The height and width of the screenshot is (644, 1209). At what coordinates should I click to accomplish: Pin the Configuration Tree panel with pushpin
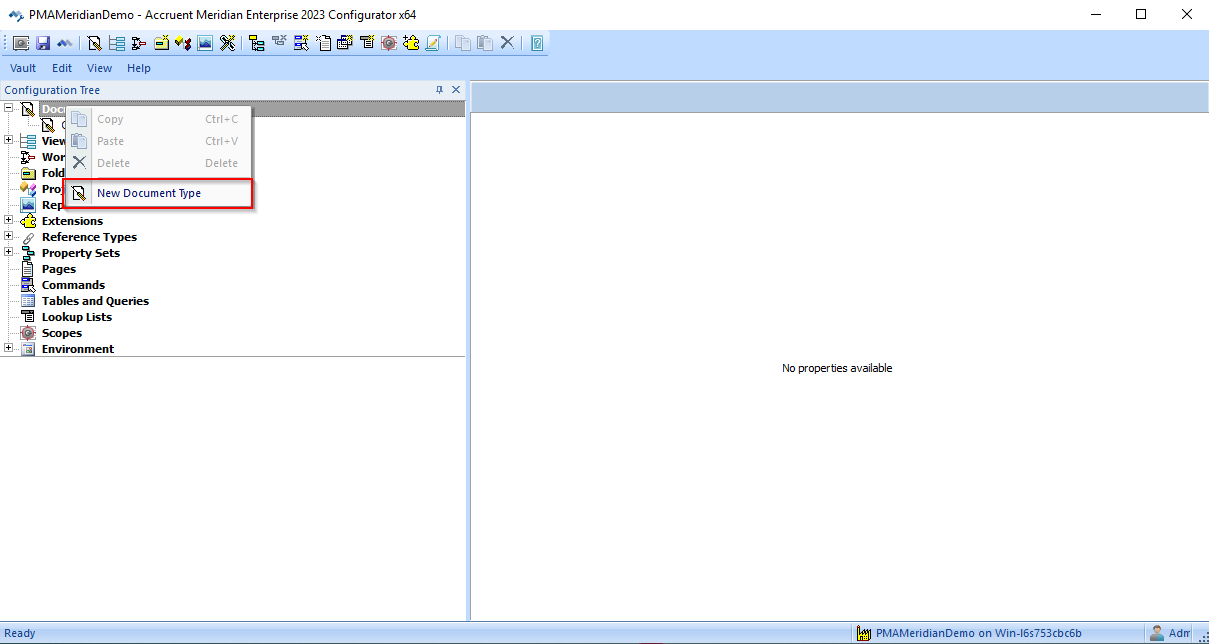pos(440,90)
